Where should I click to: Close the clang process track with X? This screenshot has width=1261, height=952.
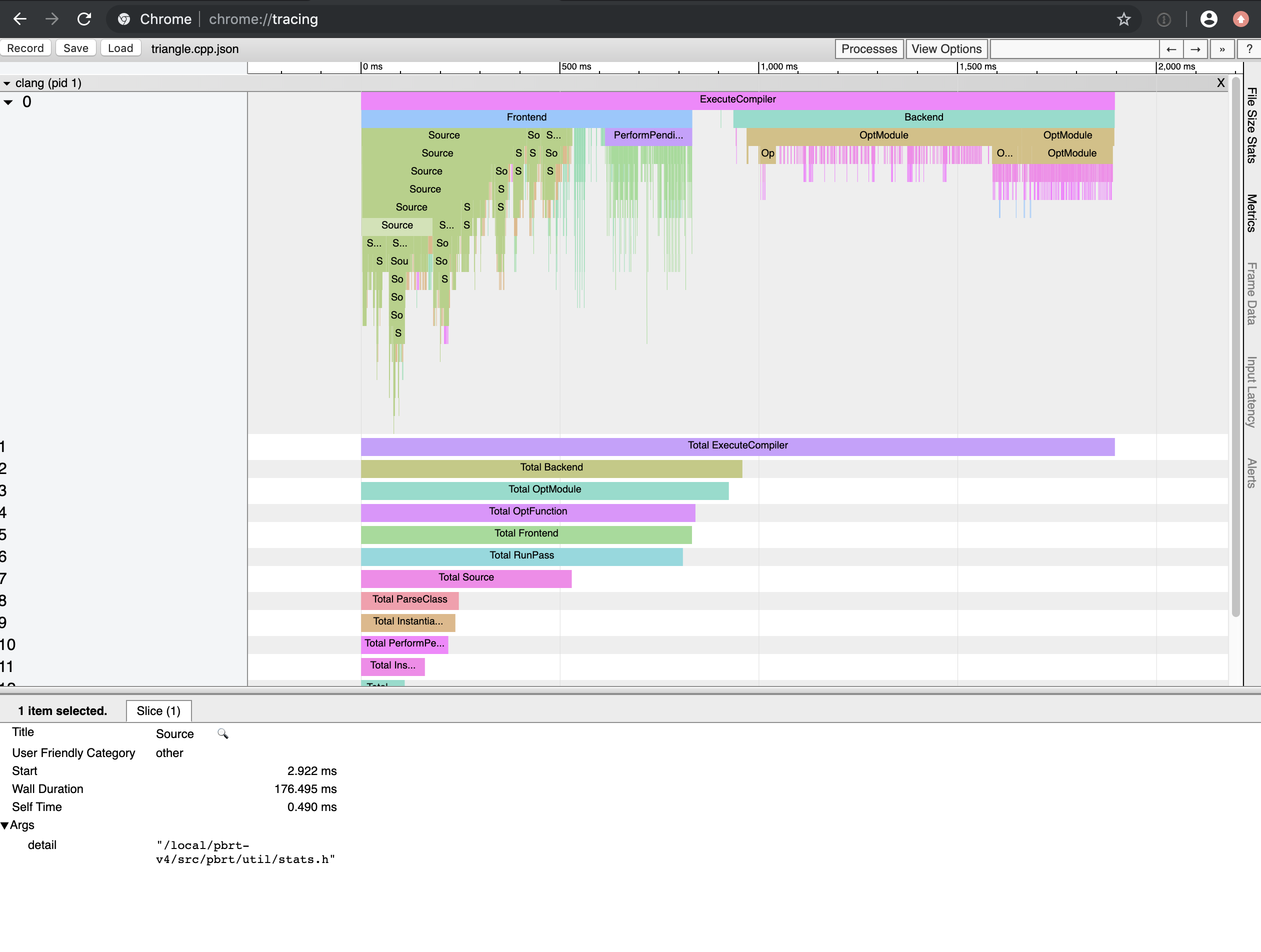[x=1220, y=82]
